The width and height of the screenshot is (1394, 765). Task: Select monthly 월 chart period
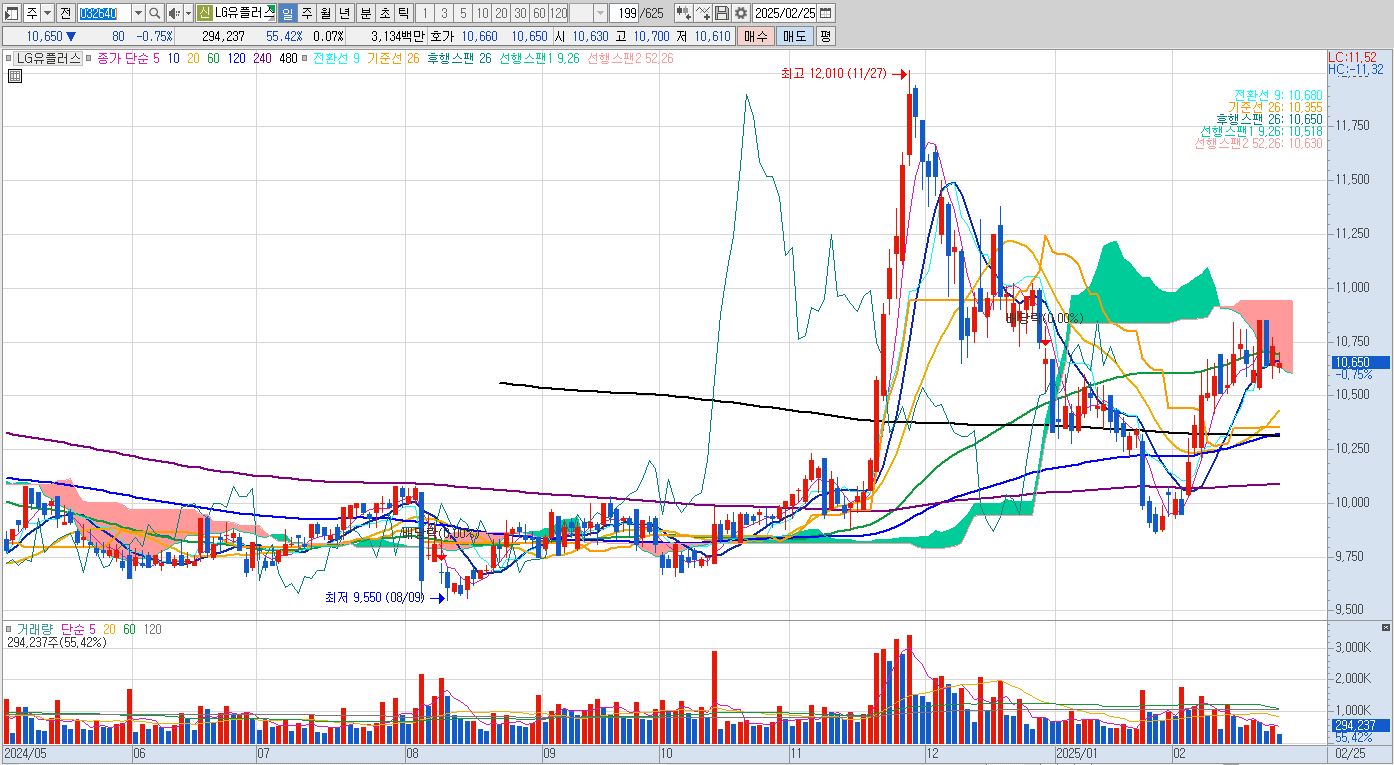tap(326, 13)
